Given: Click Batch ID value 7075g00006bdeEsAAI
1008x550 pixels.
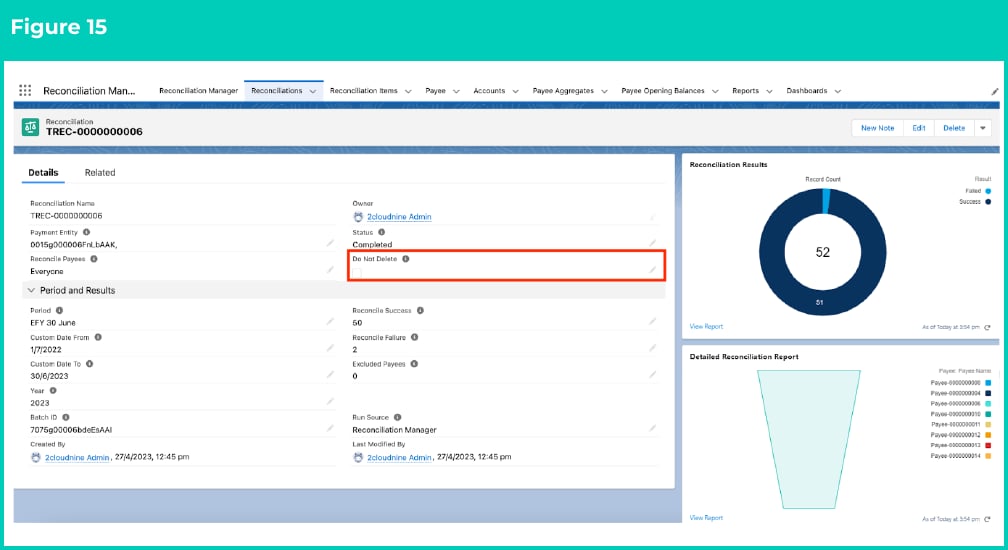Looking at the screenshot, I should coord(71,430).
